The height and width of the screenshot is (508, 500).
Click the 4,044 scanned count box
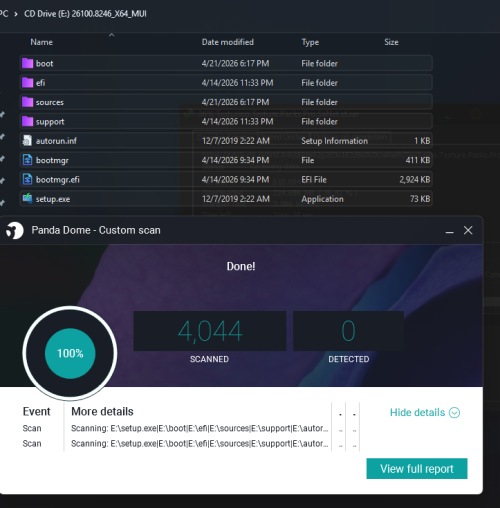[x=210, y=331]
